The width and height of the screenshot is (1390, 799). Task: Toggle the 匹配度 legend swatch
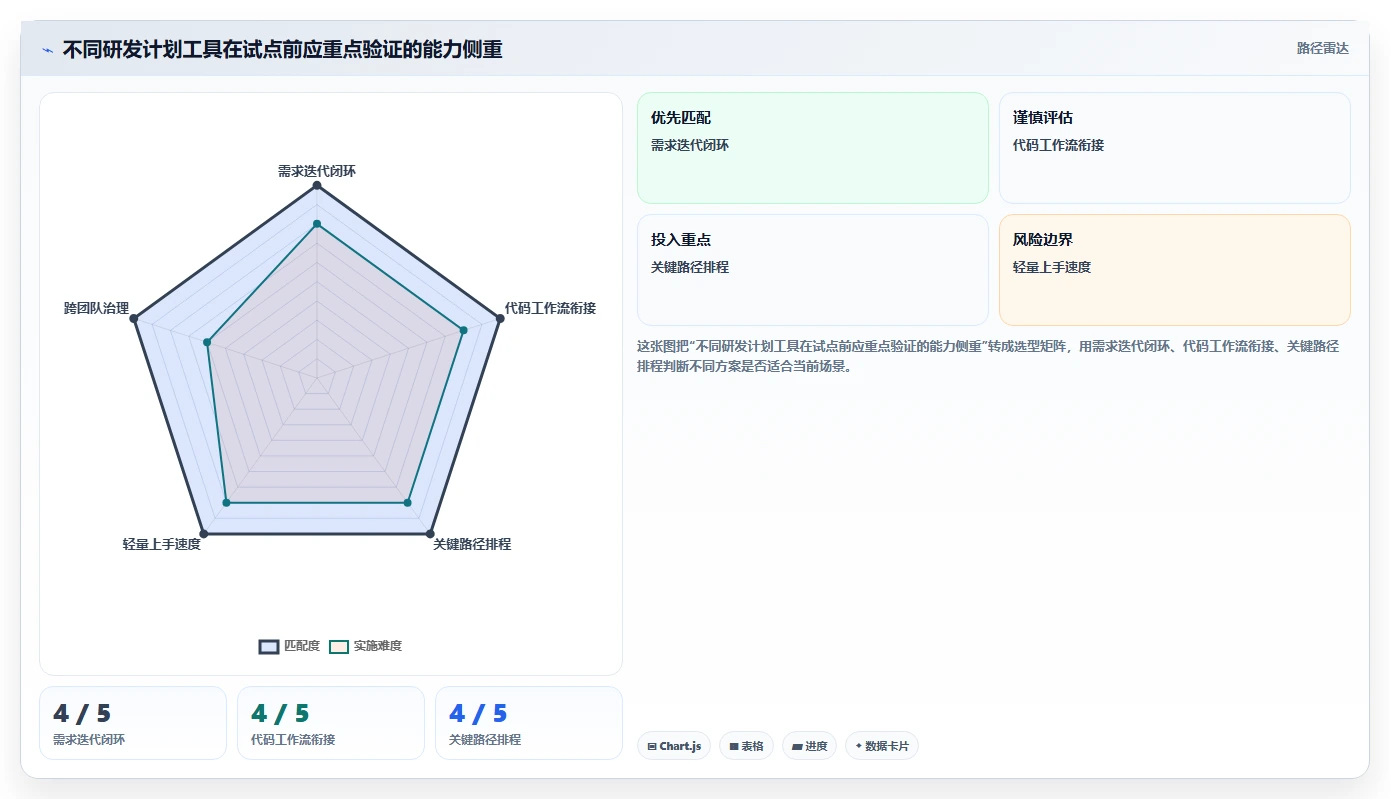point(269,646)
